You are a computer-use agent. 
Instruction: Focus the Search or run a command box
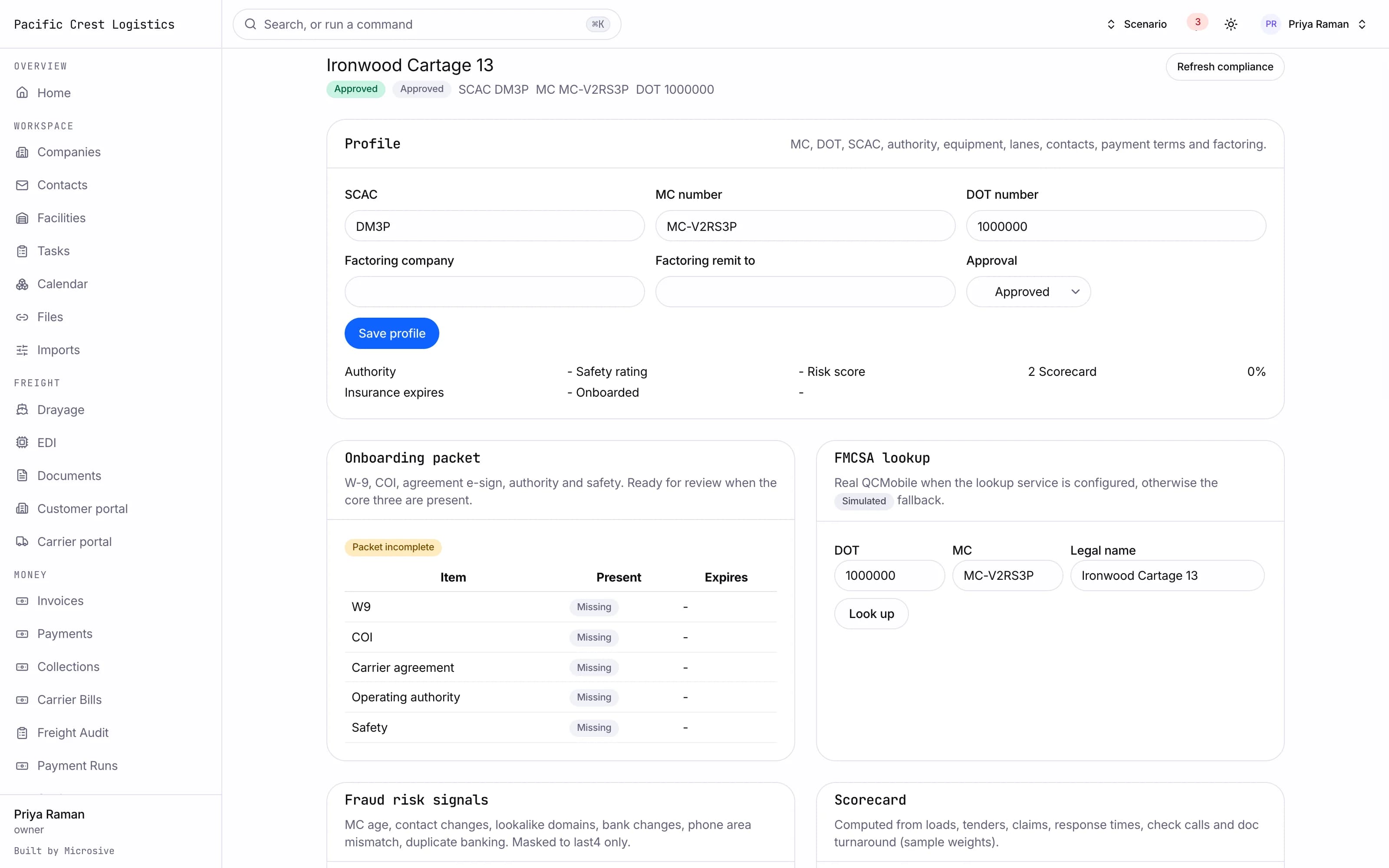tap(426, 24)
